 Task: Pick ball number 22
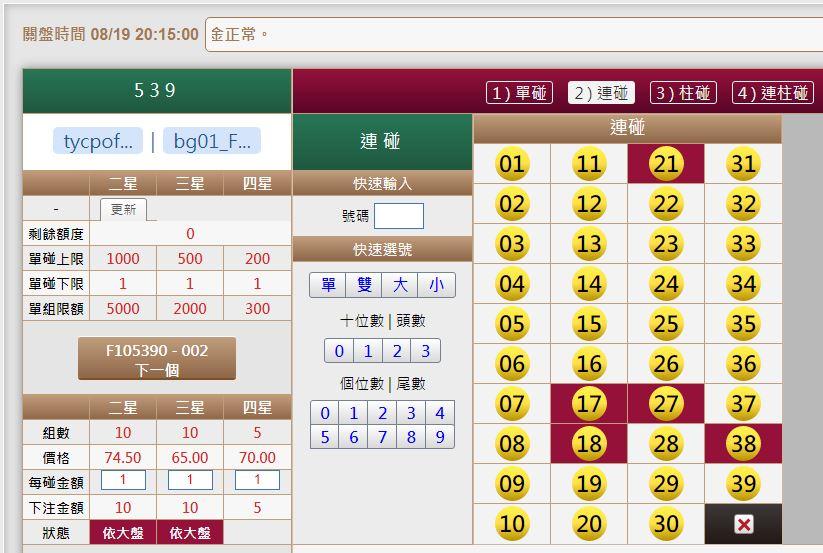coord(666,204)
